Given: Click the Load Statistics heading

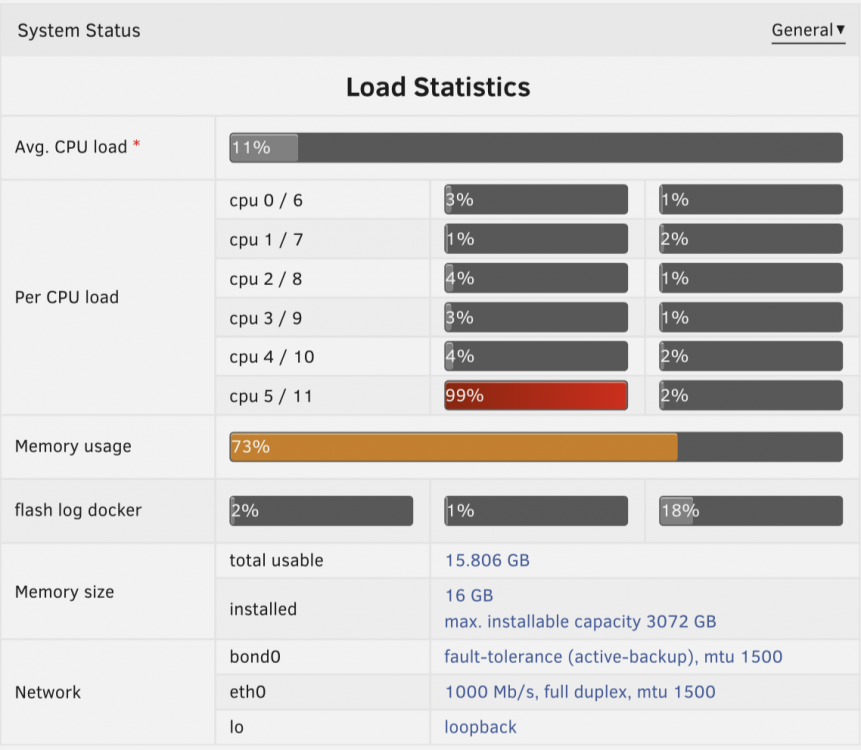Looking at the screenshot, I should click(438, 87).
